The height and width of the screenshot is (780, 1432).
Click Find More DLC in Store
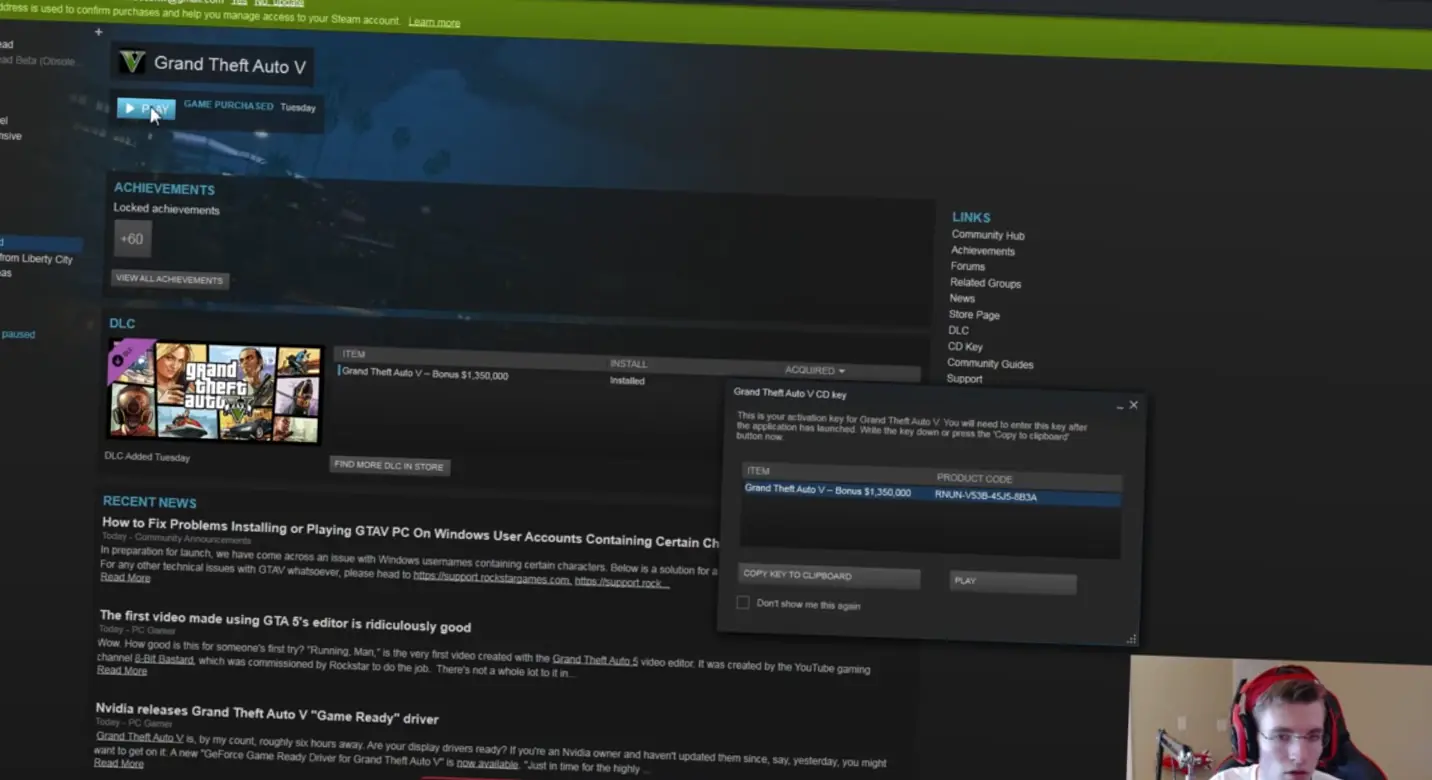[x=389, y=466]
